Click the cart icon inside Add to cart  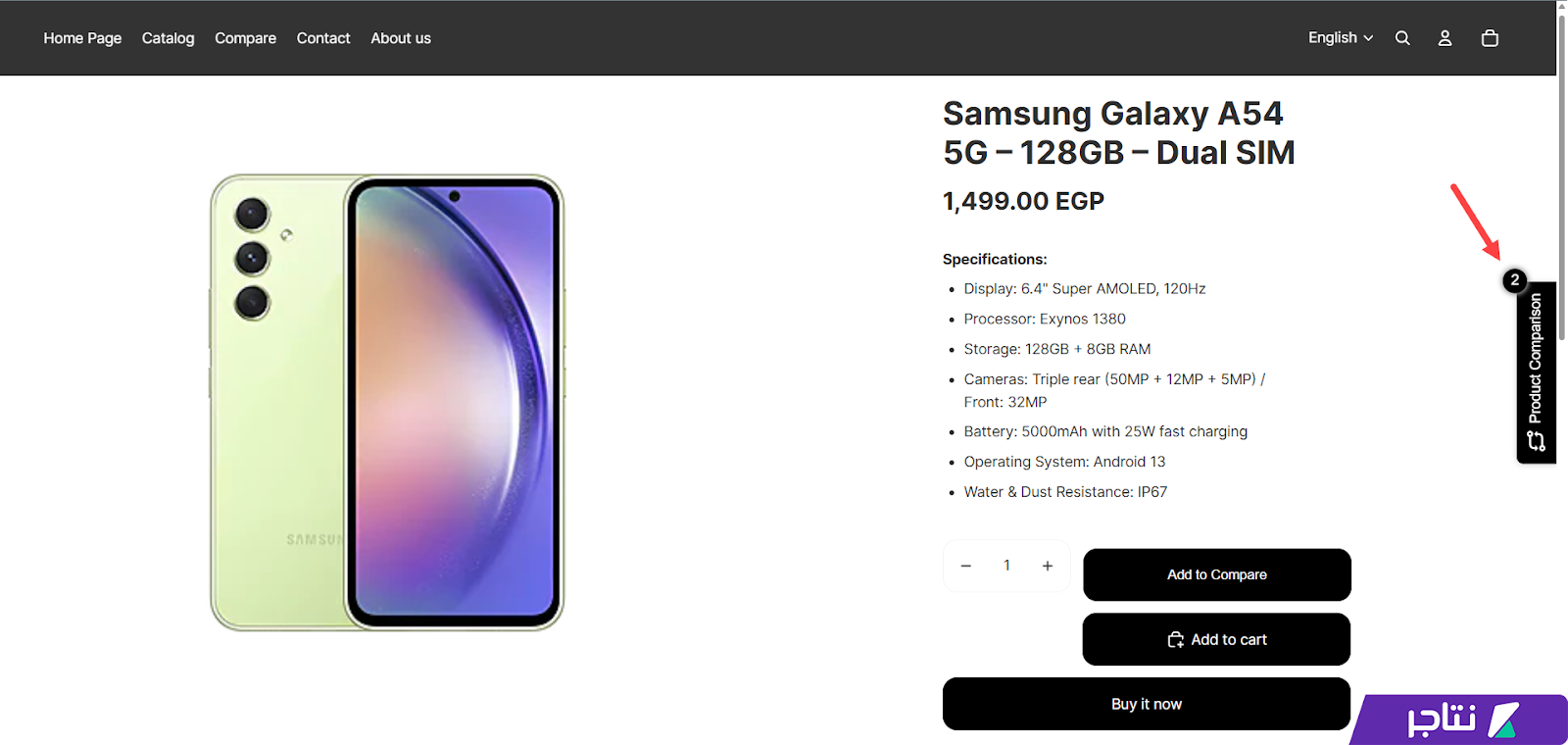pyautogui.click(x=1176, y=640)
